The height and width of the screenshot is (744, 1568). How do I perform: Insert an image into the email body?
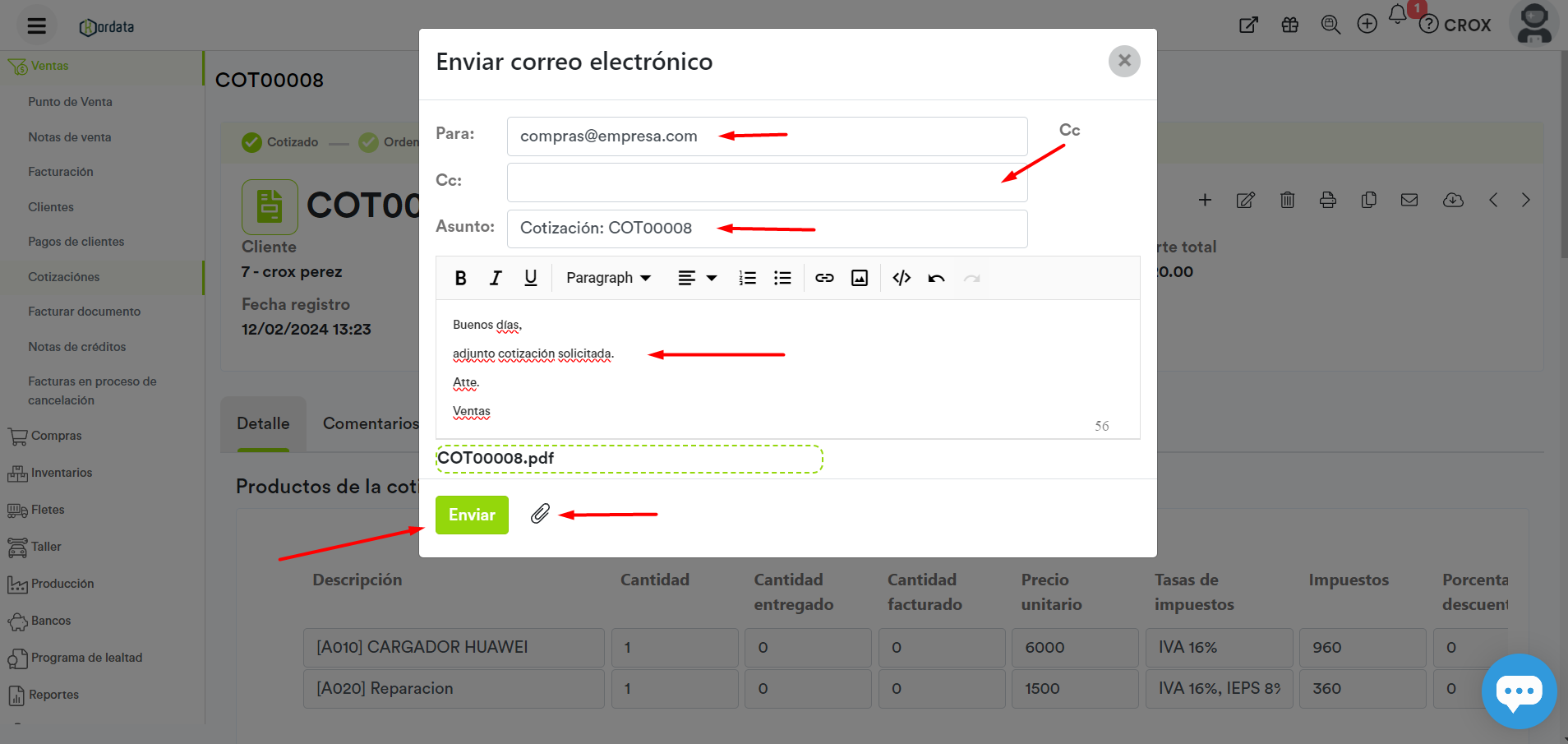(x=860, y=279)
